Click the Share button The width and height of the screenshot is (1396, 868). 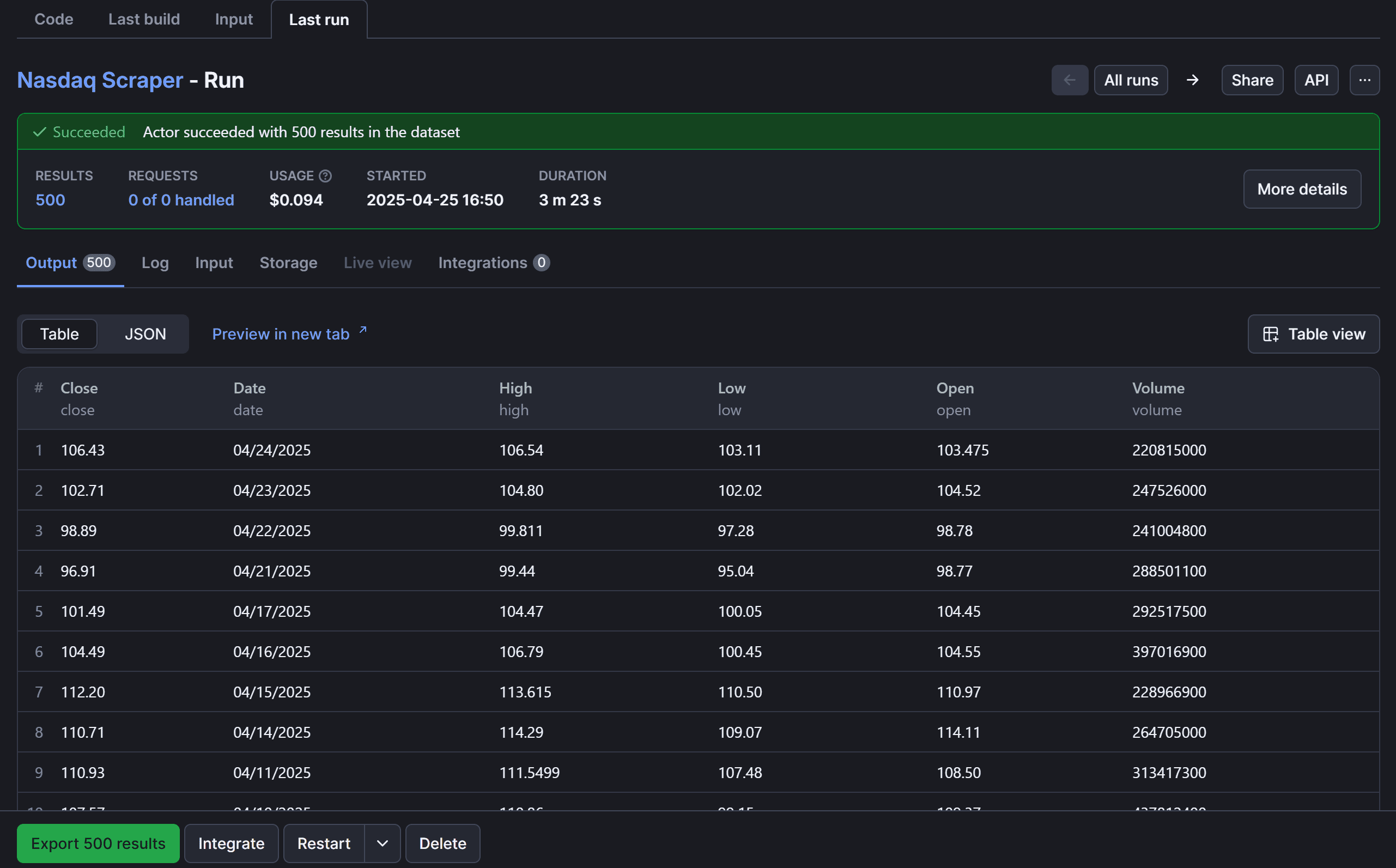tap(1252, 81)
